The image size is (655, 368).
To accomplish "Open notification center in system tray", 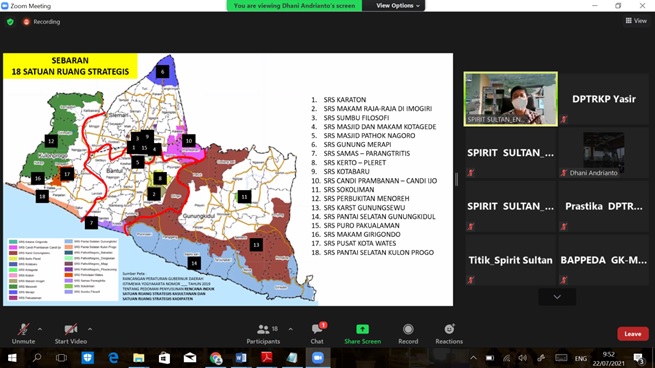I will (x=639, y=358).
